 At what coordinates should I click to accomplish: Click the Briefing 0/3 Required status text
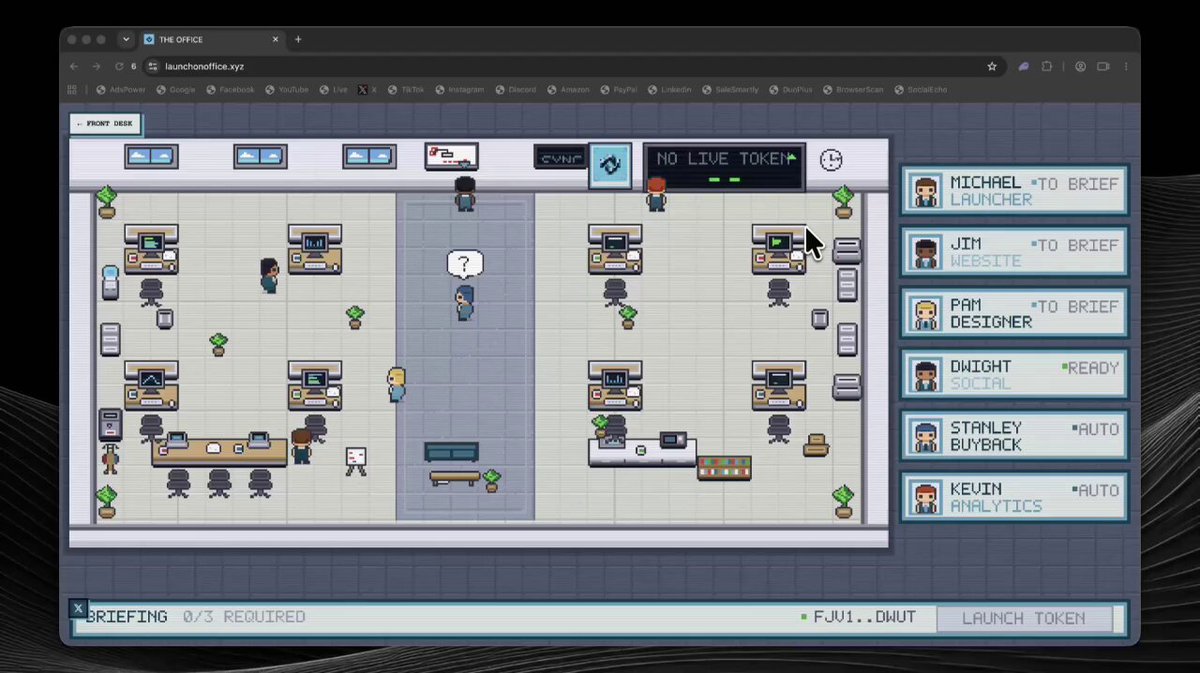(x=195, y=617)
